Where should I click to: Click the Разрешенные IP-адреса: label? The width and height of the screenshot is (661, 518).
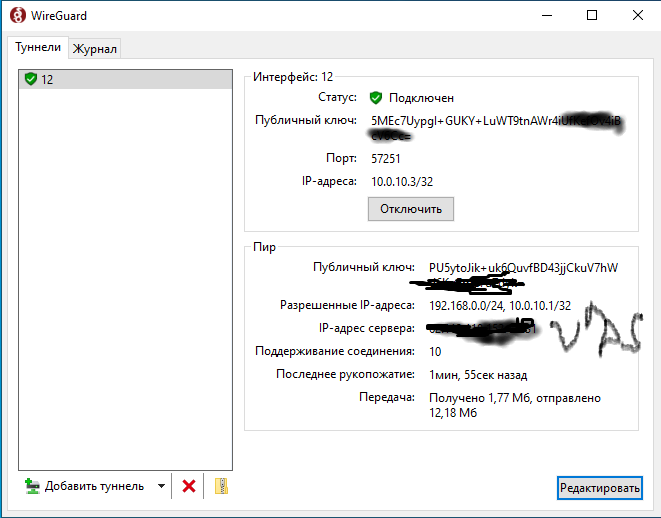347,305
